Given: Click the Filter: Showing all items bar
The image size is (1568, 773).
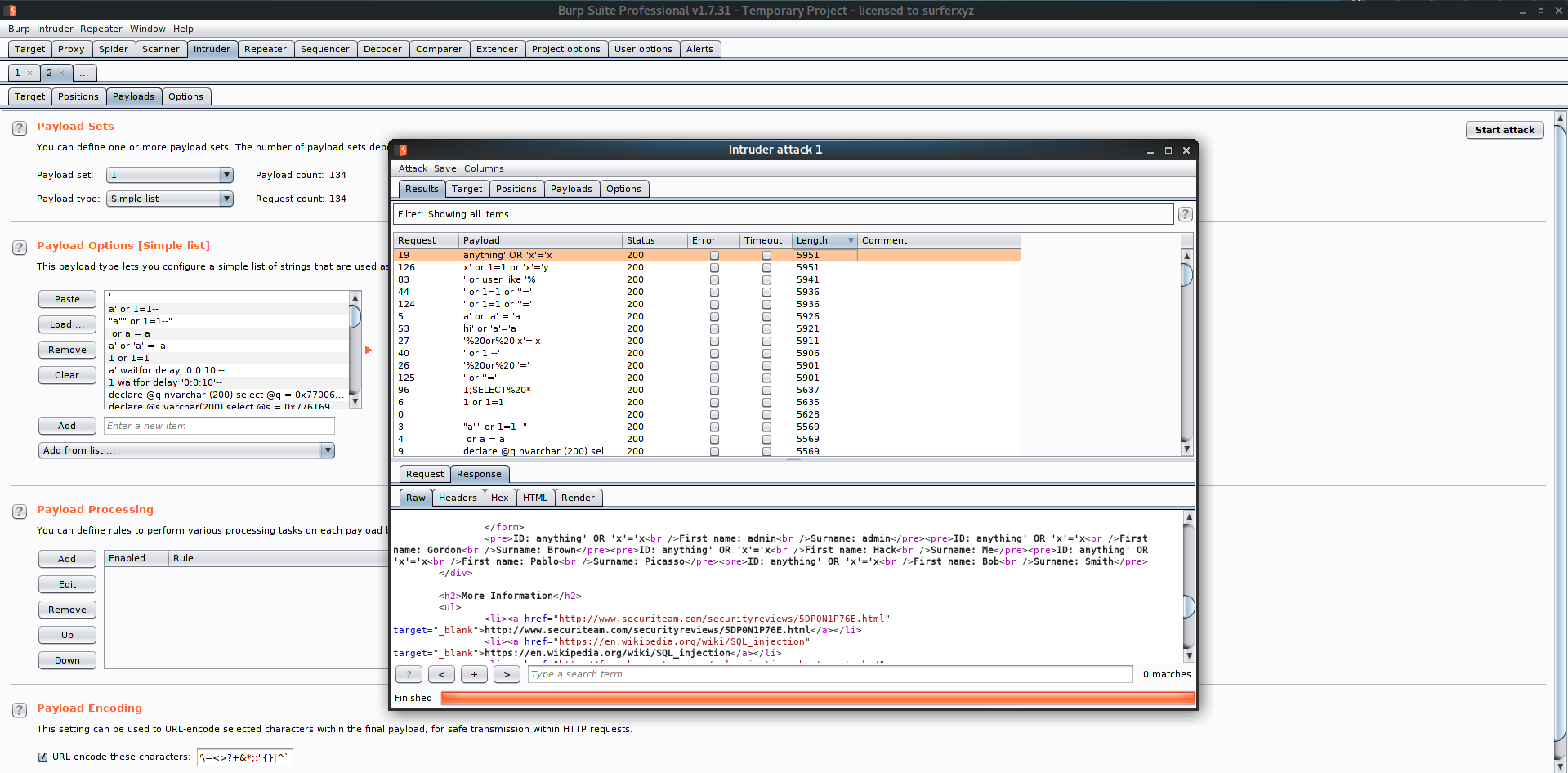Looking at the screenshot, I should point(784,214).
